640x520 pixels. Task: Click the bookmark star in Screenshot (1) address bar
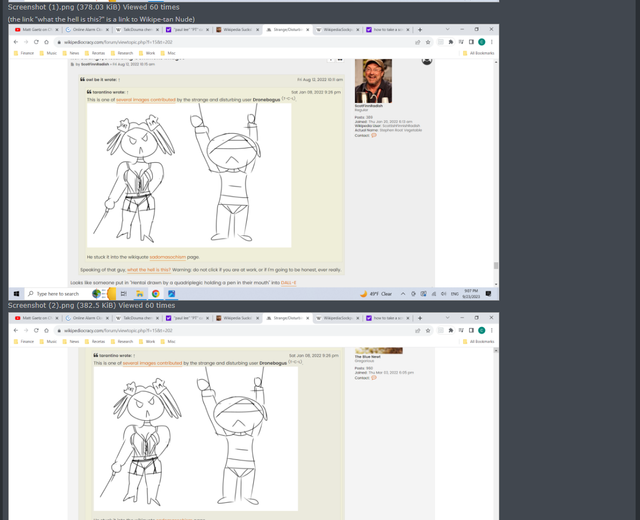pyautogui.click(x=428, y=42)
